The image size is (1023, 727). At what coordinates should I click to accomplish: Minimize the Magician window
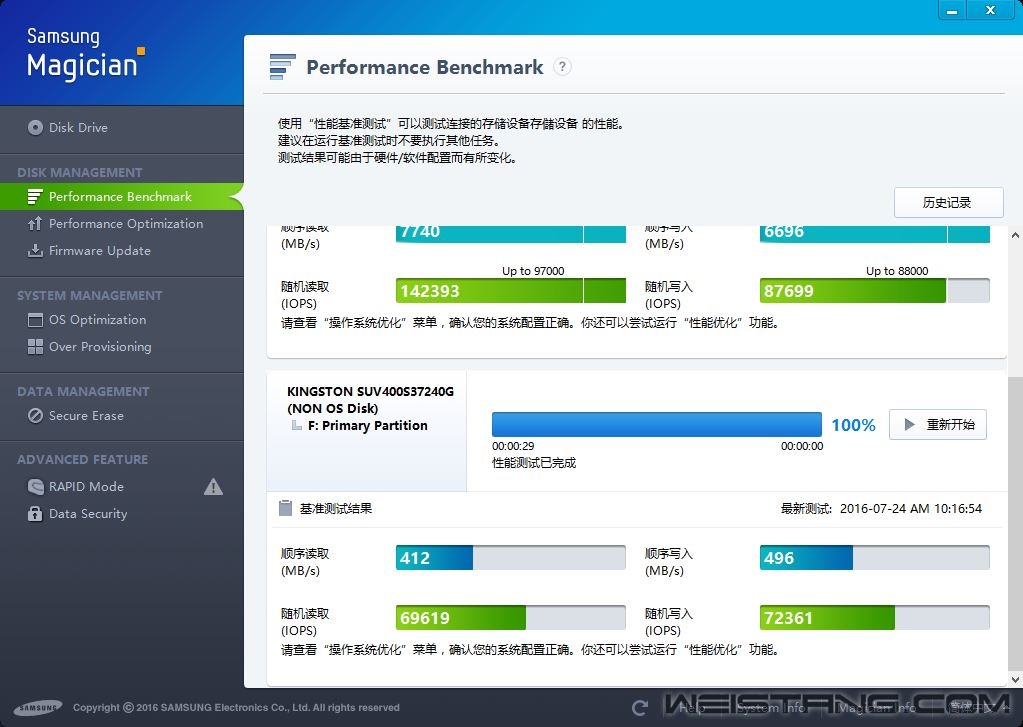pos(952,10)
